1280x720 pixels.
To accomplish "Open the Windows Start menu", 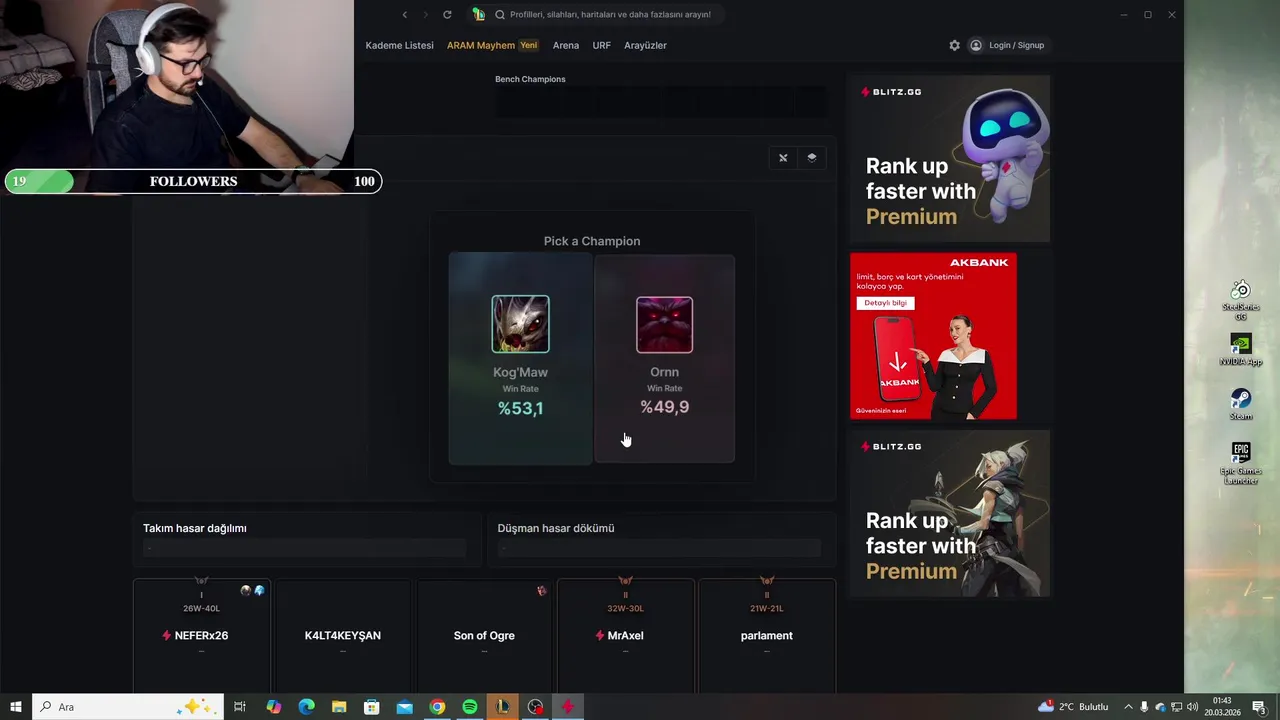I will (x=16, y=707).
